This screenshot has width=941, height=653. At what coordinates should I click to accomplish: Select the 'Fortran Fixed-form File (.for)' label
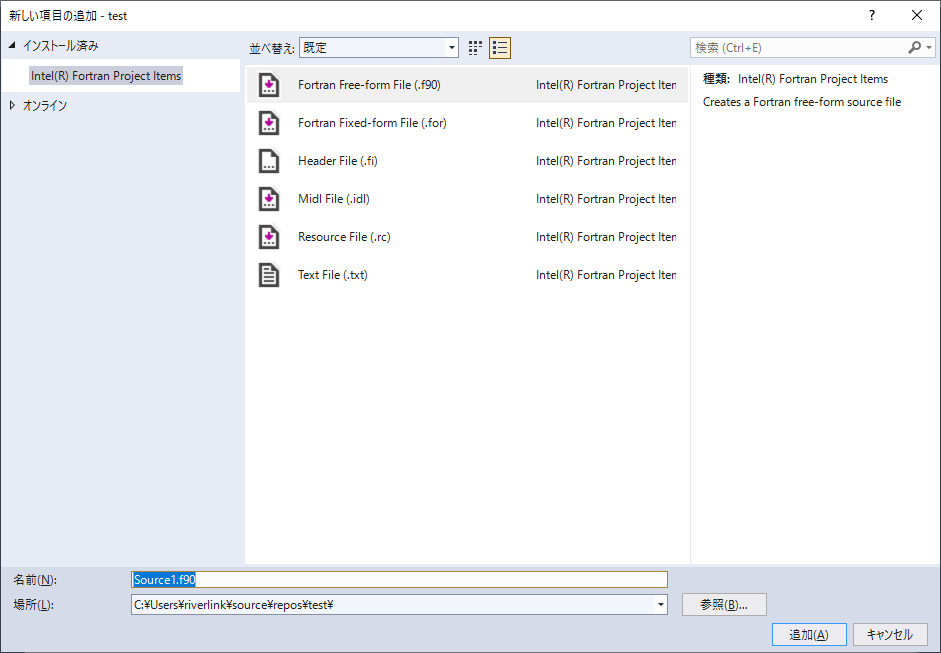[x=372, y=122]
